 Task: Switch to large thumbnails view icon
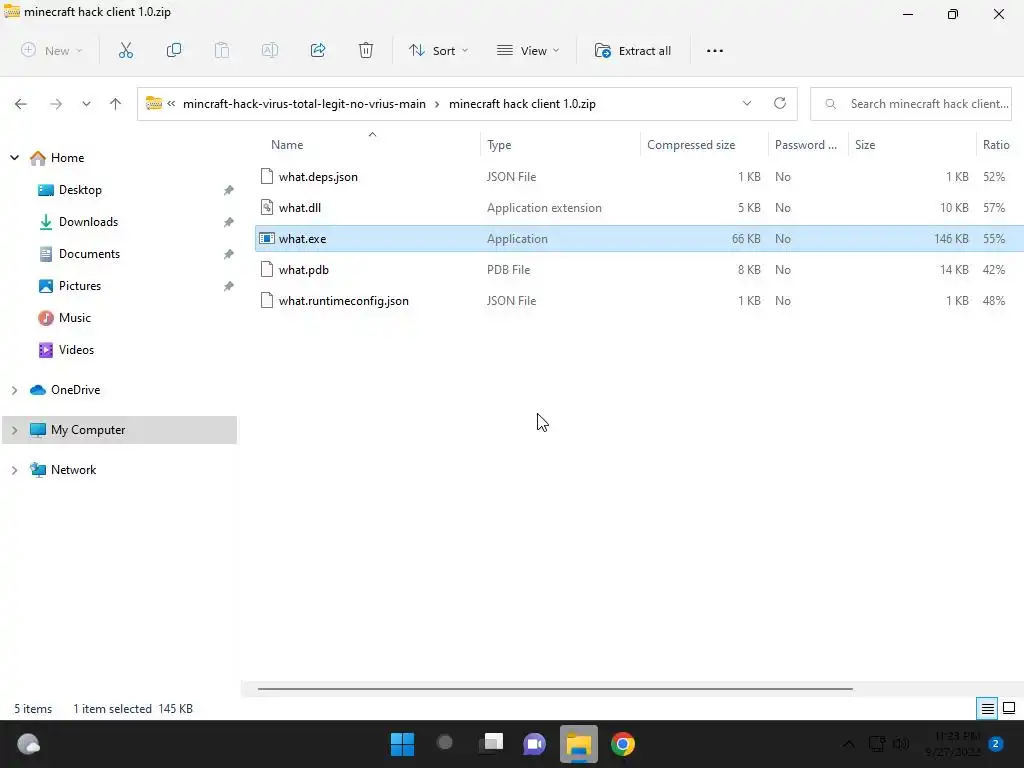click(x=1009, y=708)
